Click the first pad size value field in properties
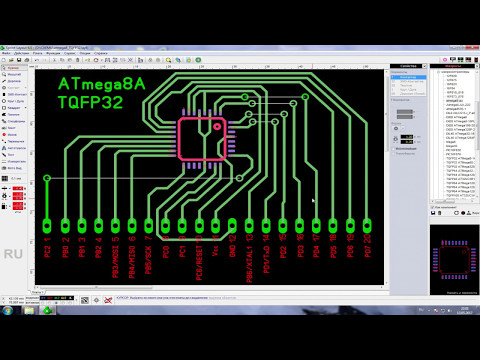Screen dimensions: 480x360 [406, 137]
